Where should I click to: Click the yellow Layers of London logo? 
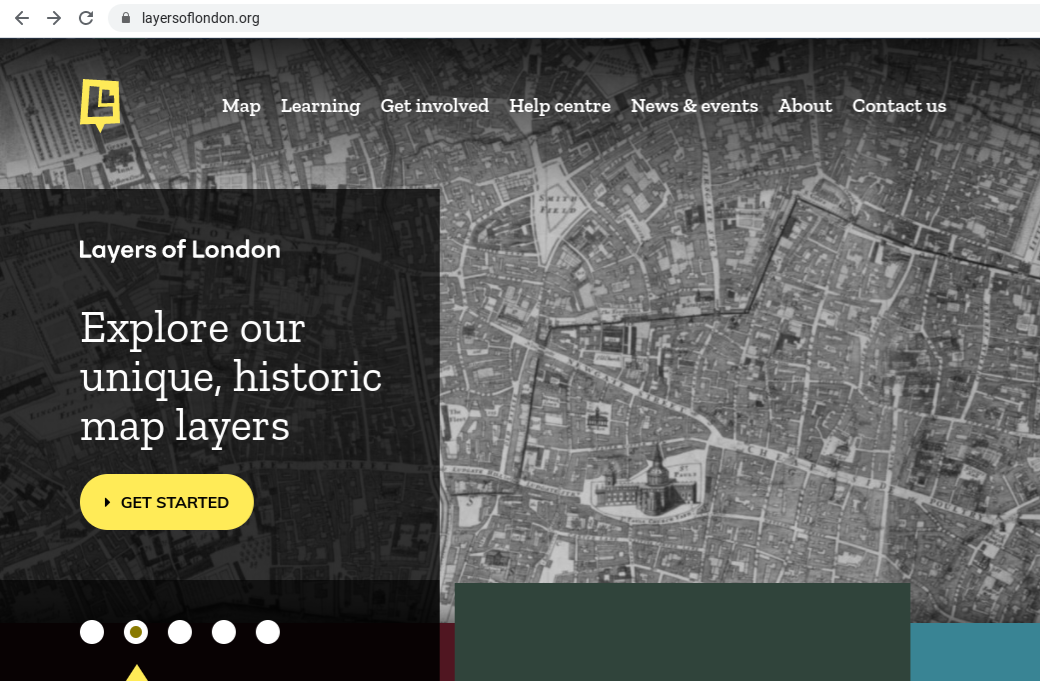pos(100,105)
